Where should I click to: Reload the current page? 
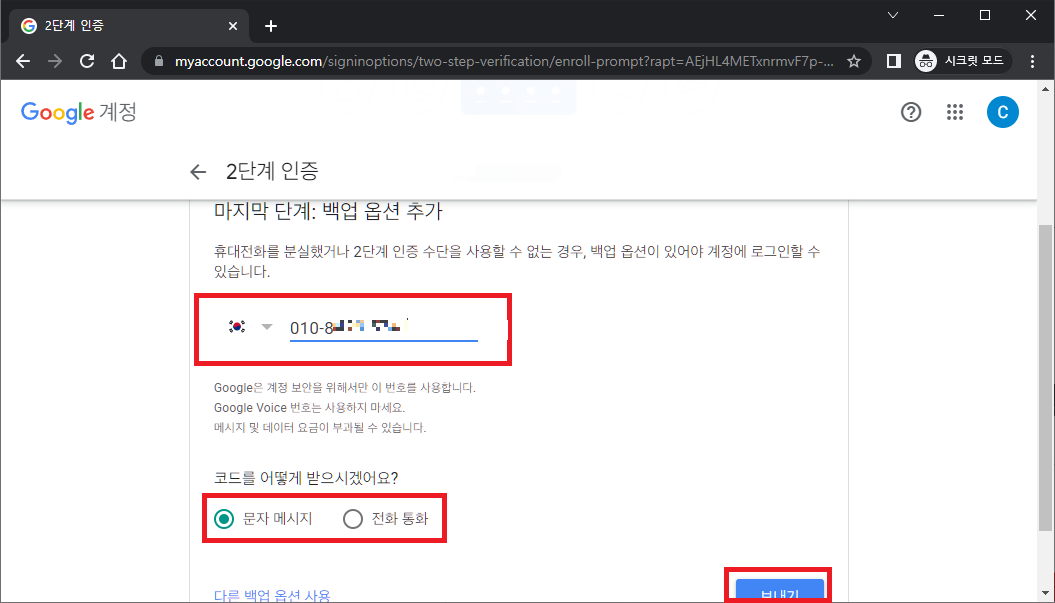tap(87, 61)
